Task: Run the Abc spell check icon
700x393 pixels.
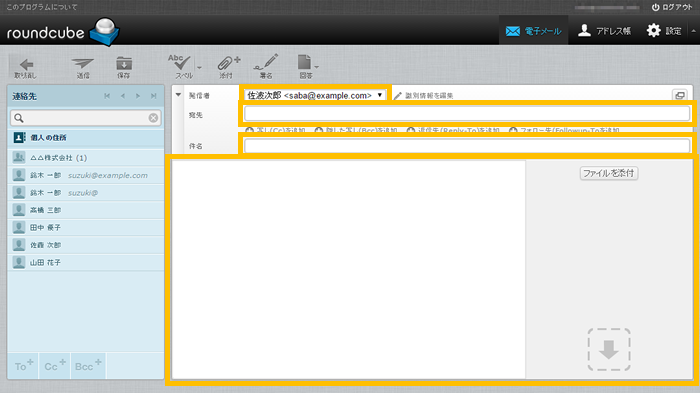Action: click(179, 63)
